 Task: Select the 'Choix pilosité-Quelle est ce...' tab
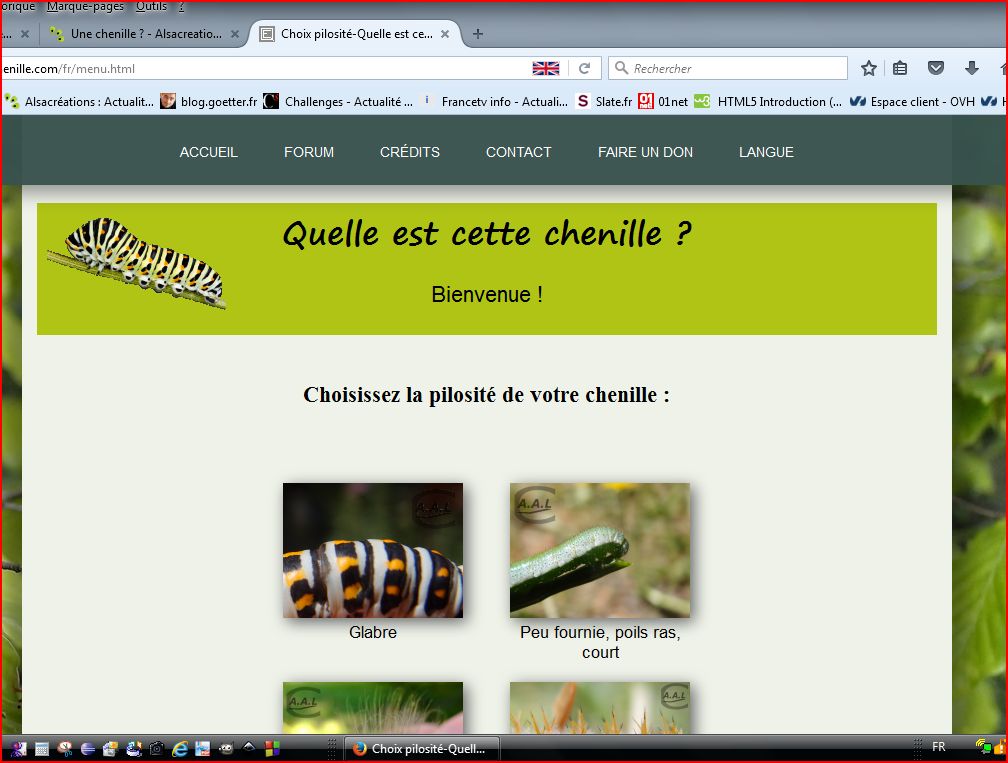pos(356,34)
